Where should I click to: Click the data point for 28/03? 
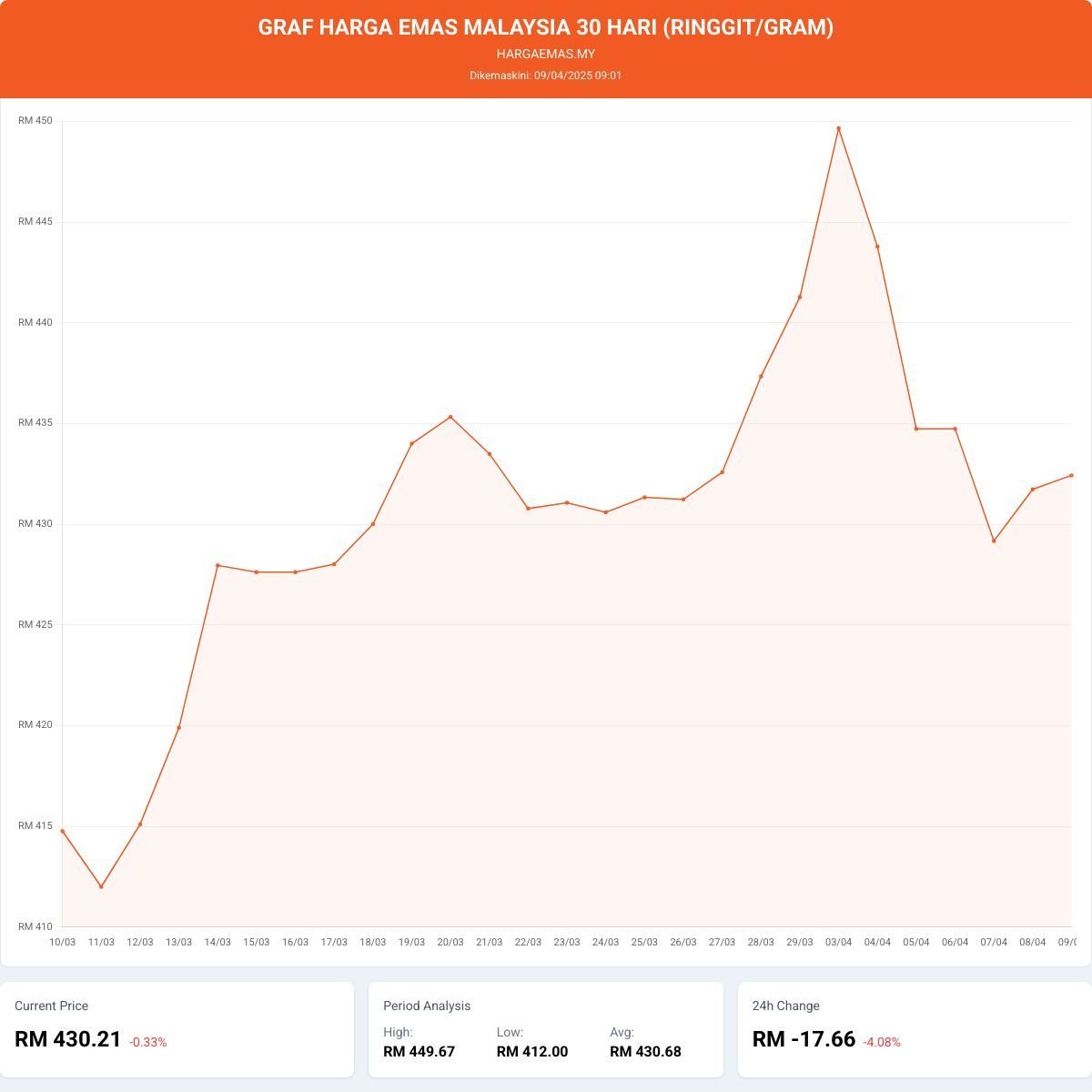761,376
